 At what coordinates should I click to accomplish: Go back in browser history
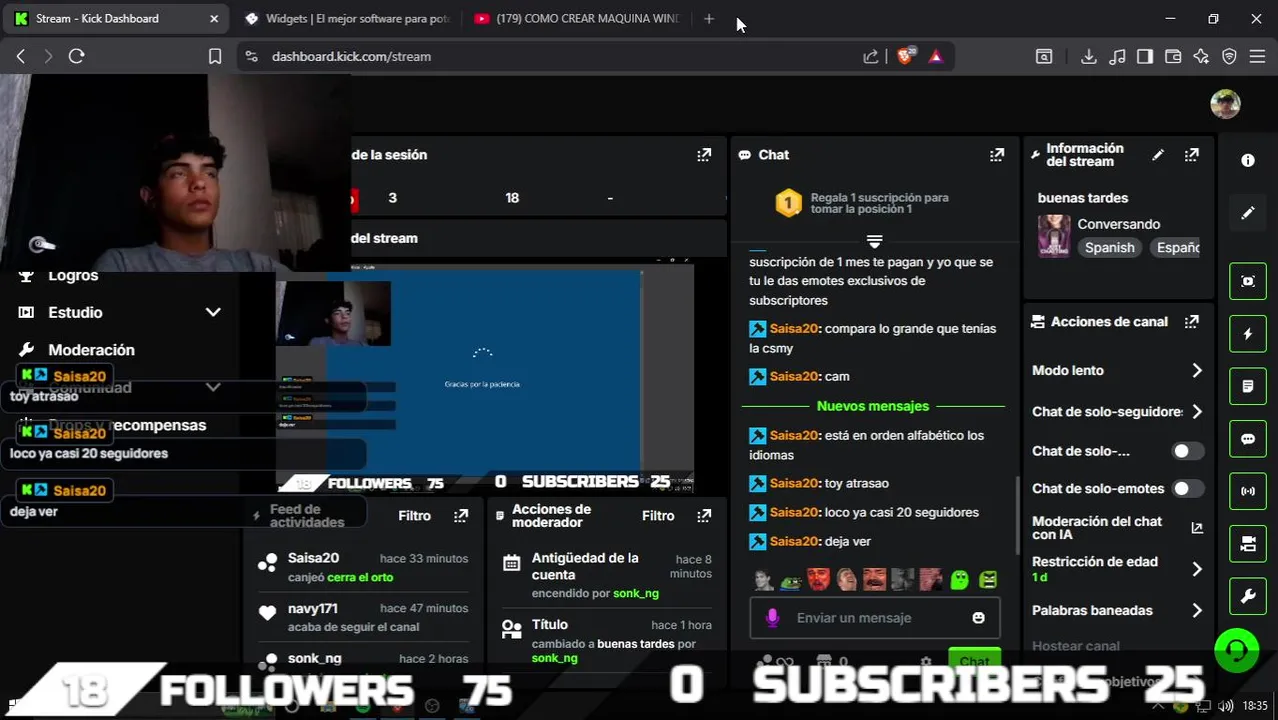click(21, 57)
